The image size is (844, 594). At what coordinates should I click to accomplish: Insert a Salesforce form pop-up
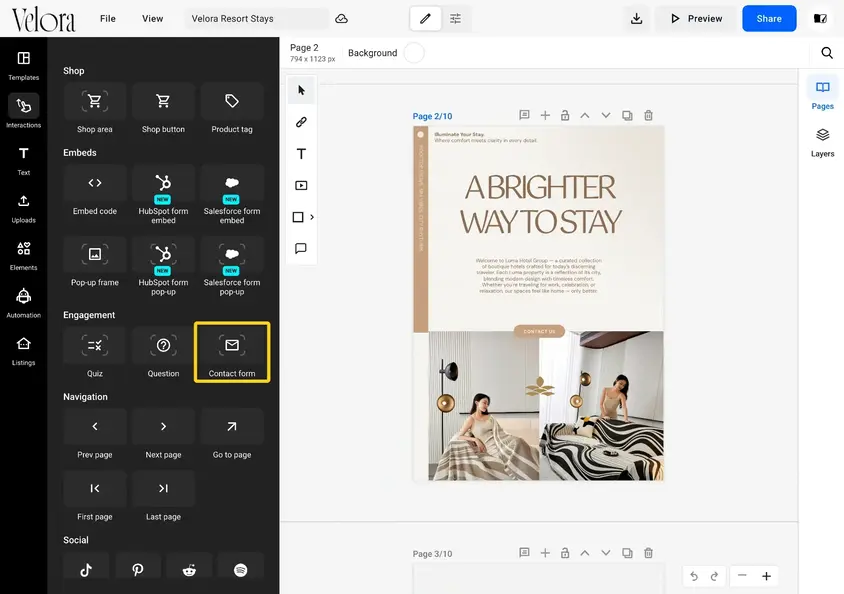pos(232,267)
